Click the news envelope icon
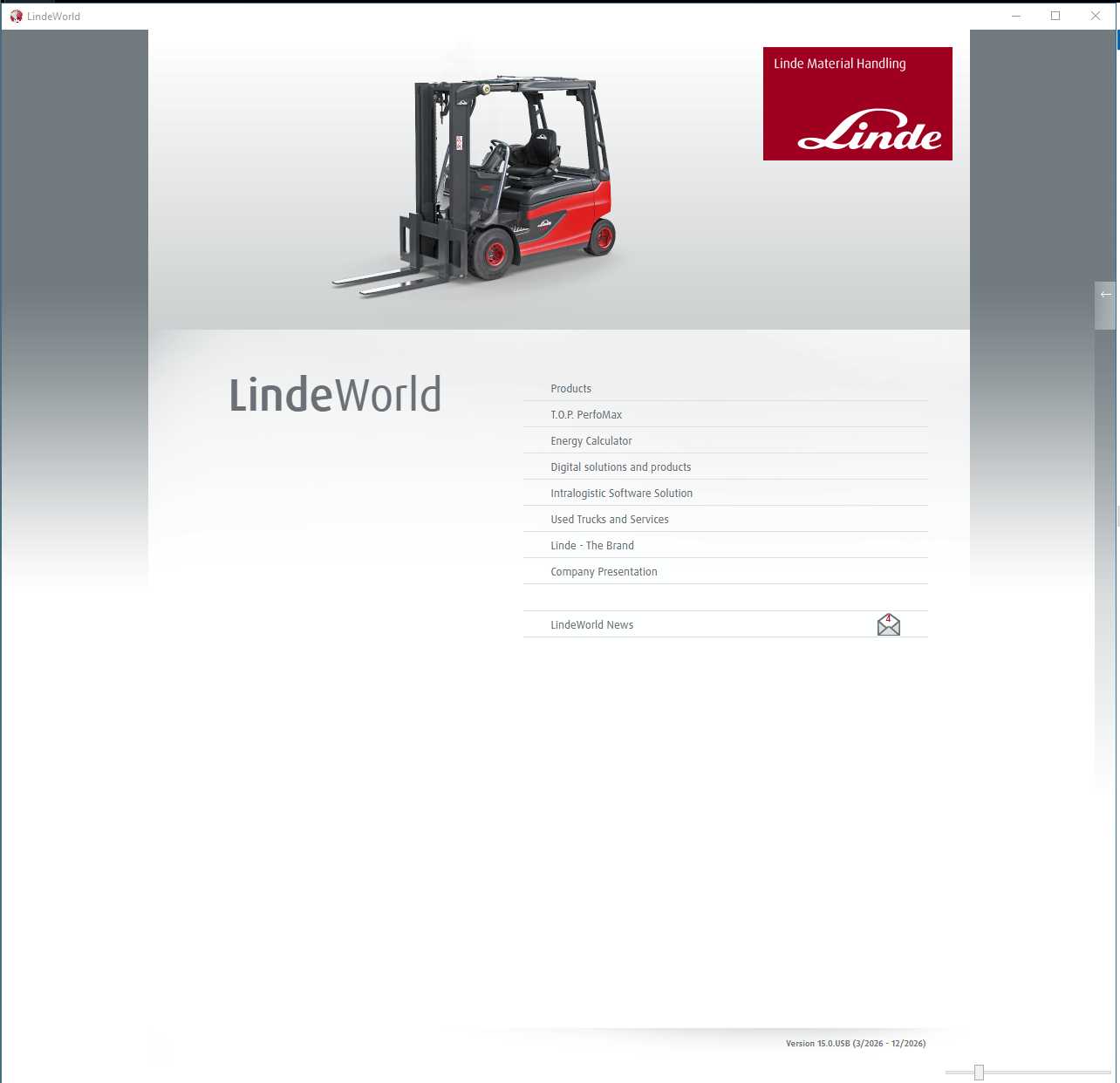Viewport: 1120px width, 1083px height. (889, 624)
